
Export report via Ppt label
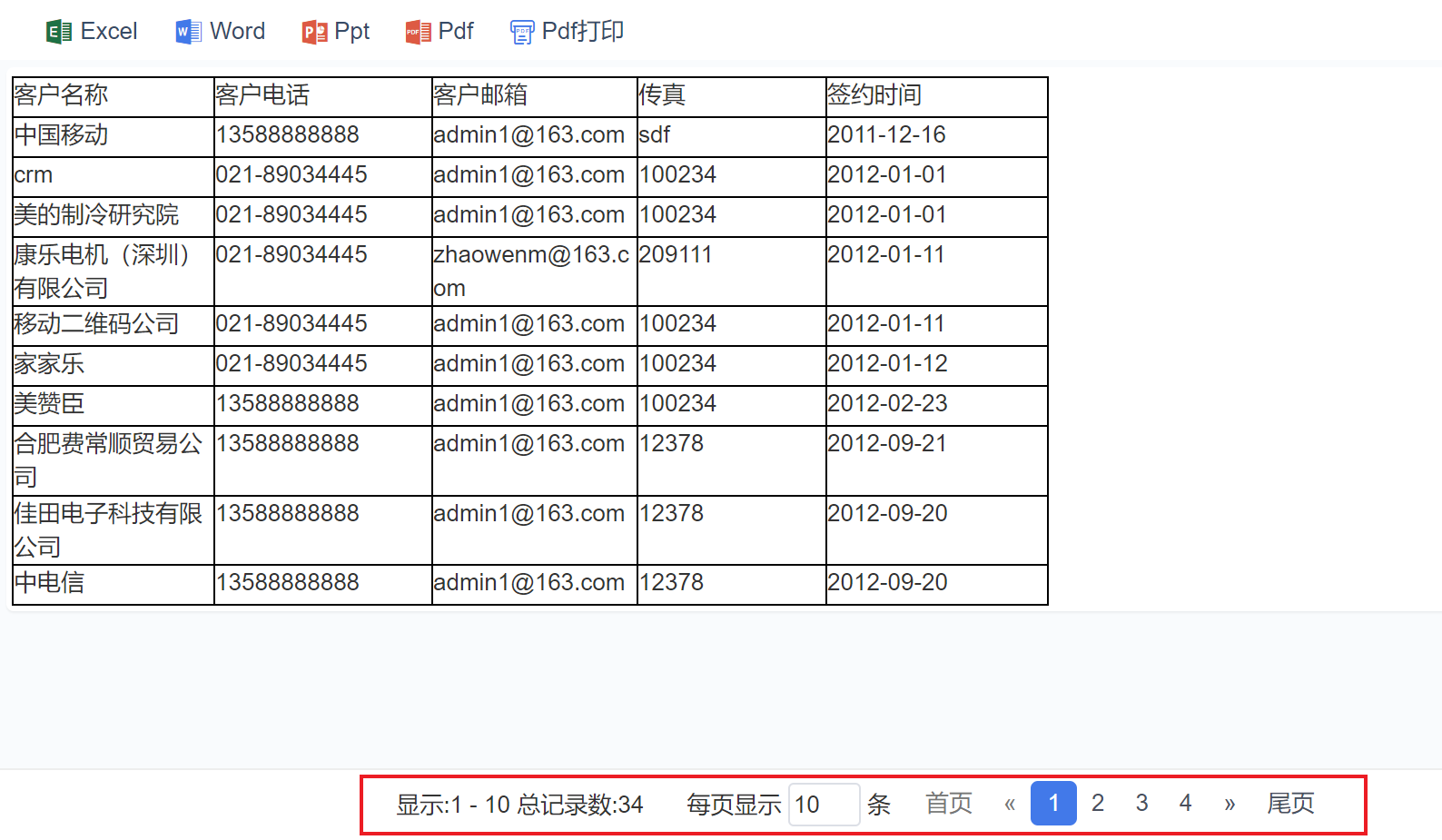click(352, 31)
